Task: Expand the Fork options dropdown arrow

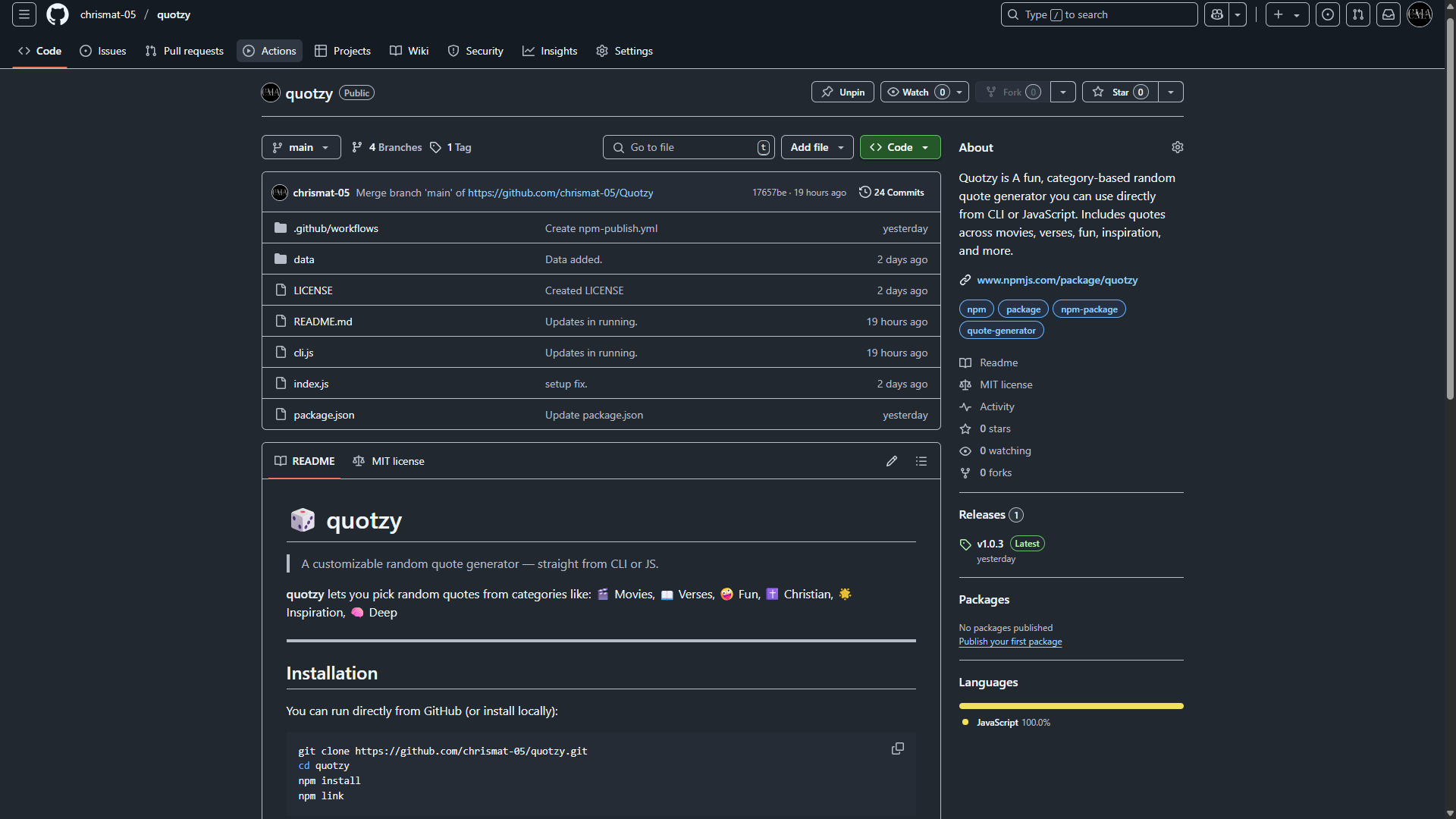Action: click(x=1063, y=92)
